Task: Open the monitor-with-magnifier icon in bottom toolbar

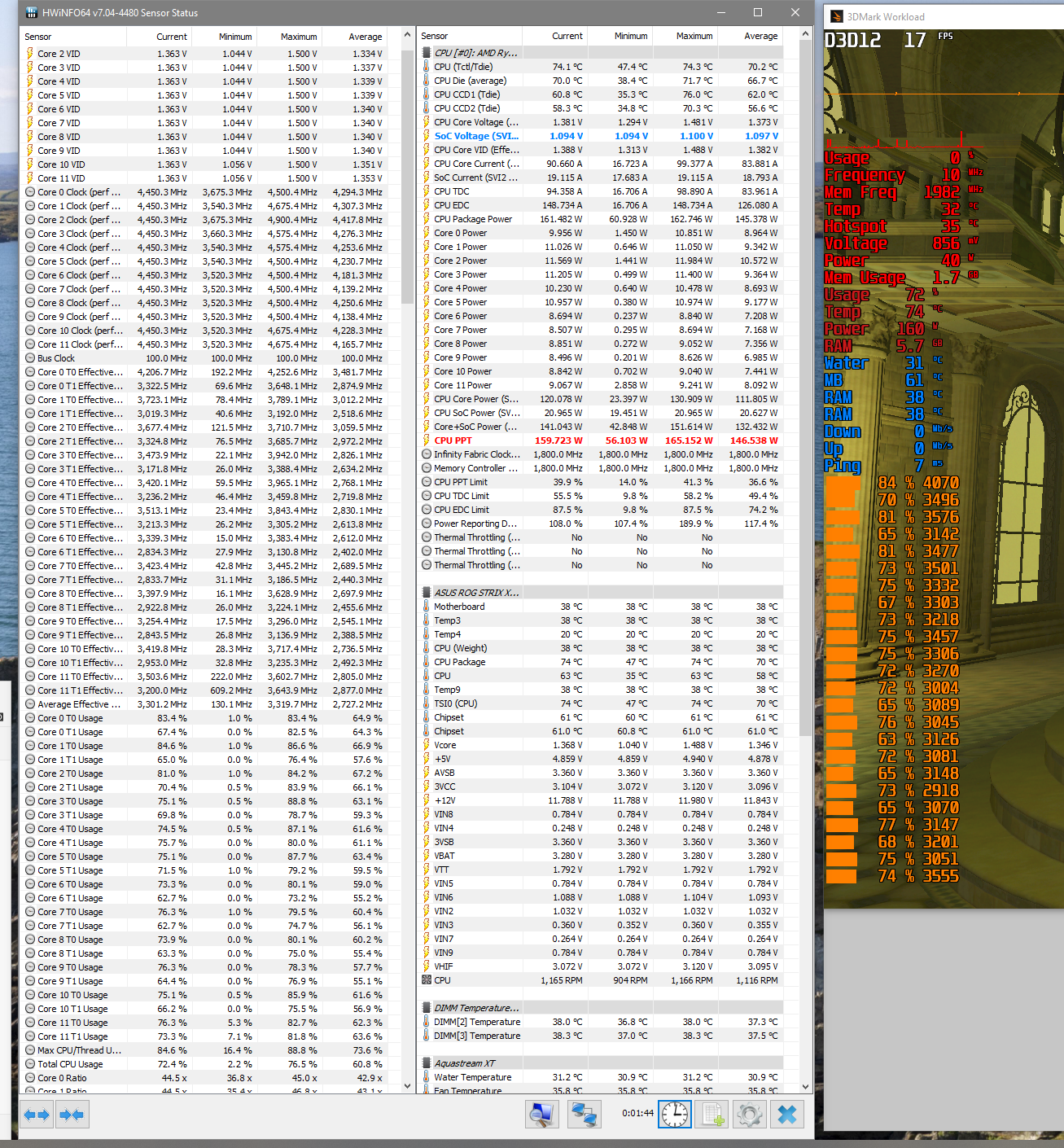Action: 541,1115
